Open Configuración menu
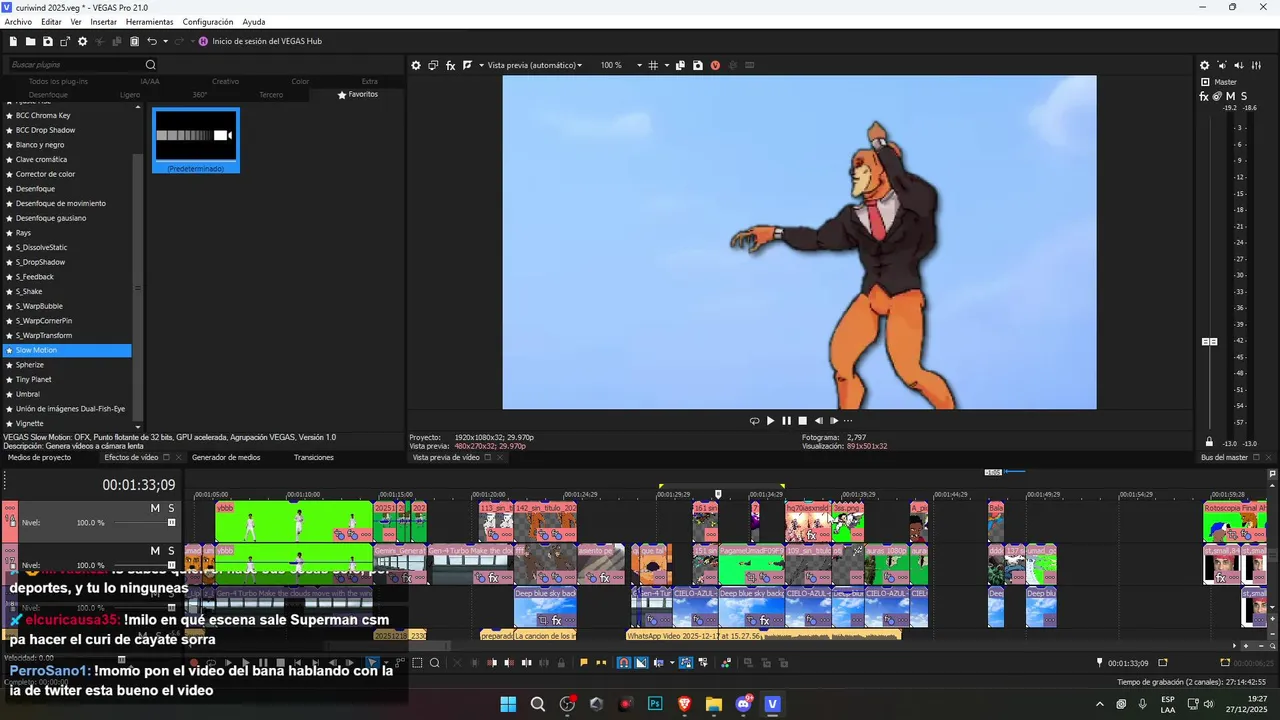Viewport: 1280px width, 720px height. coord(208,22)
